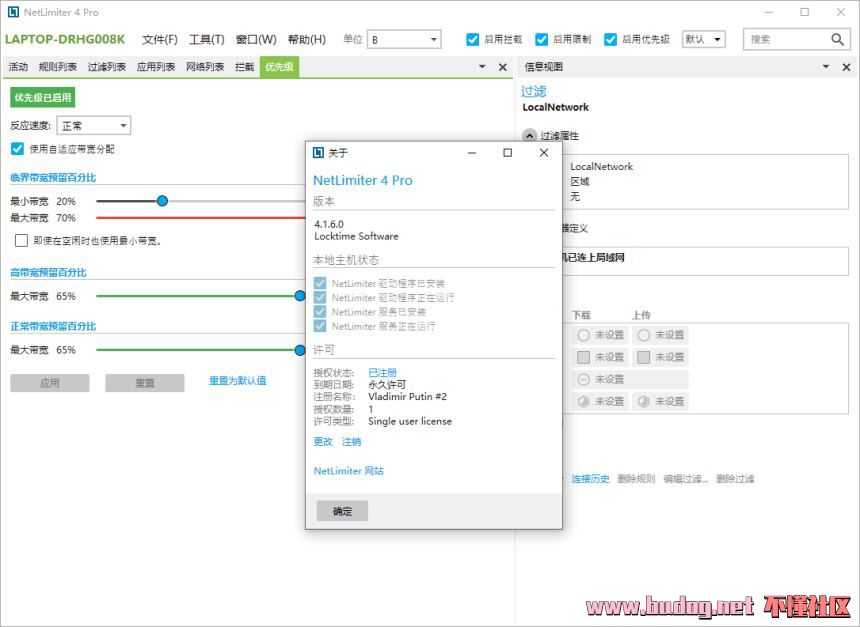Confirm the 关于 dialog with 确定

click(342, 511)
